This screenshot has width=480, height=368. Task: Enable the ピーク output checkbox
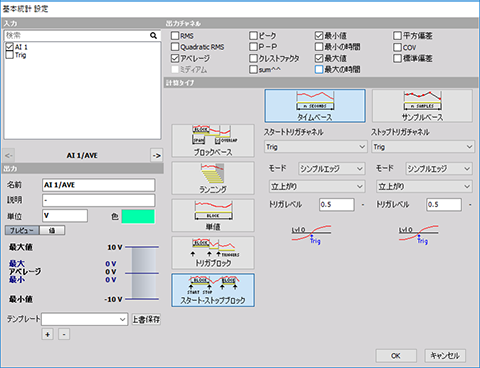[x=253, y=36]
